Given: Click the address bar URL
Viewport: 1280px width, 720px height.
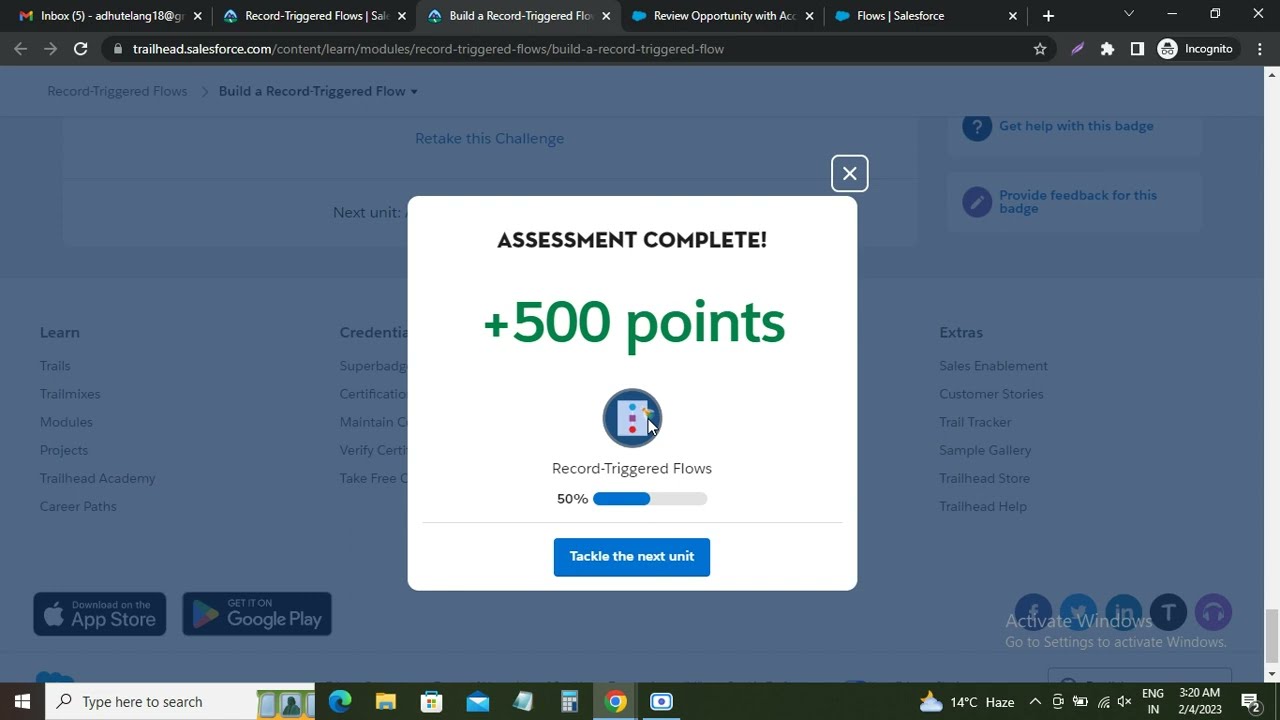Looking at the screenshot, I should click(428, 49).
